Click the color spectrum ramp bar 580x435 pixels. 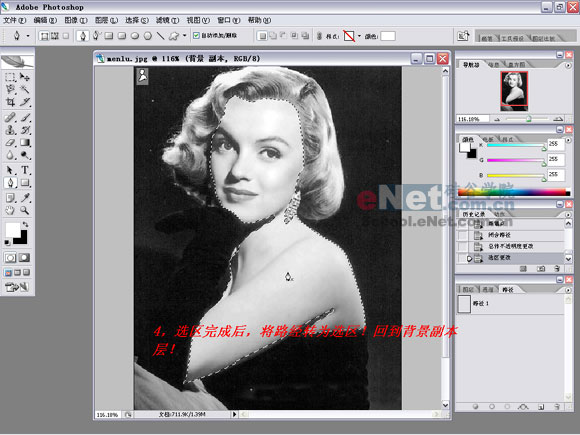point(514,192)
